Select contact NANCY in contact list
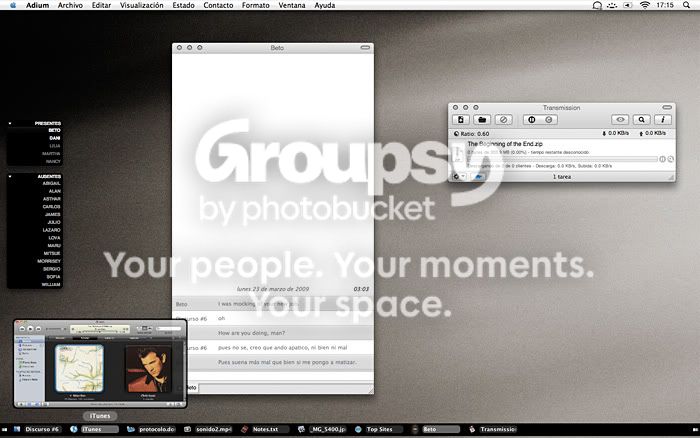This screenshot has height=438, width=700. point(53,161)
